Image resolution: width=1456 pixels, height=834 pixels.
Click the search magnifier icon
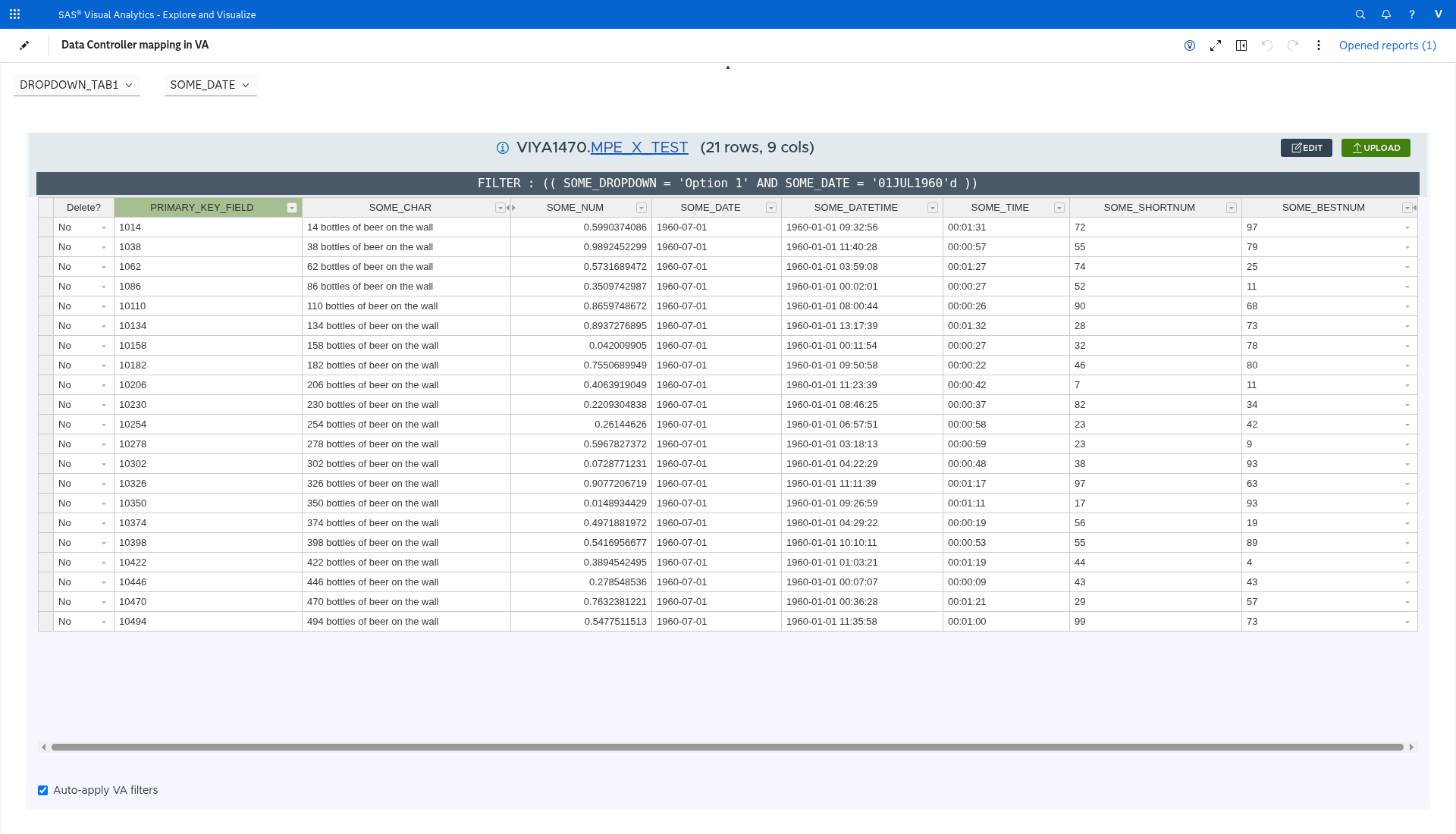(1360, 14)
